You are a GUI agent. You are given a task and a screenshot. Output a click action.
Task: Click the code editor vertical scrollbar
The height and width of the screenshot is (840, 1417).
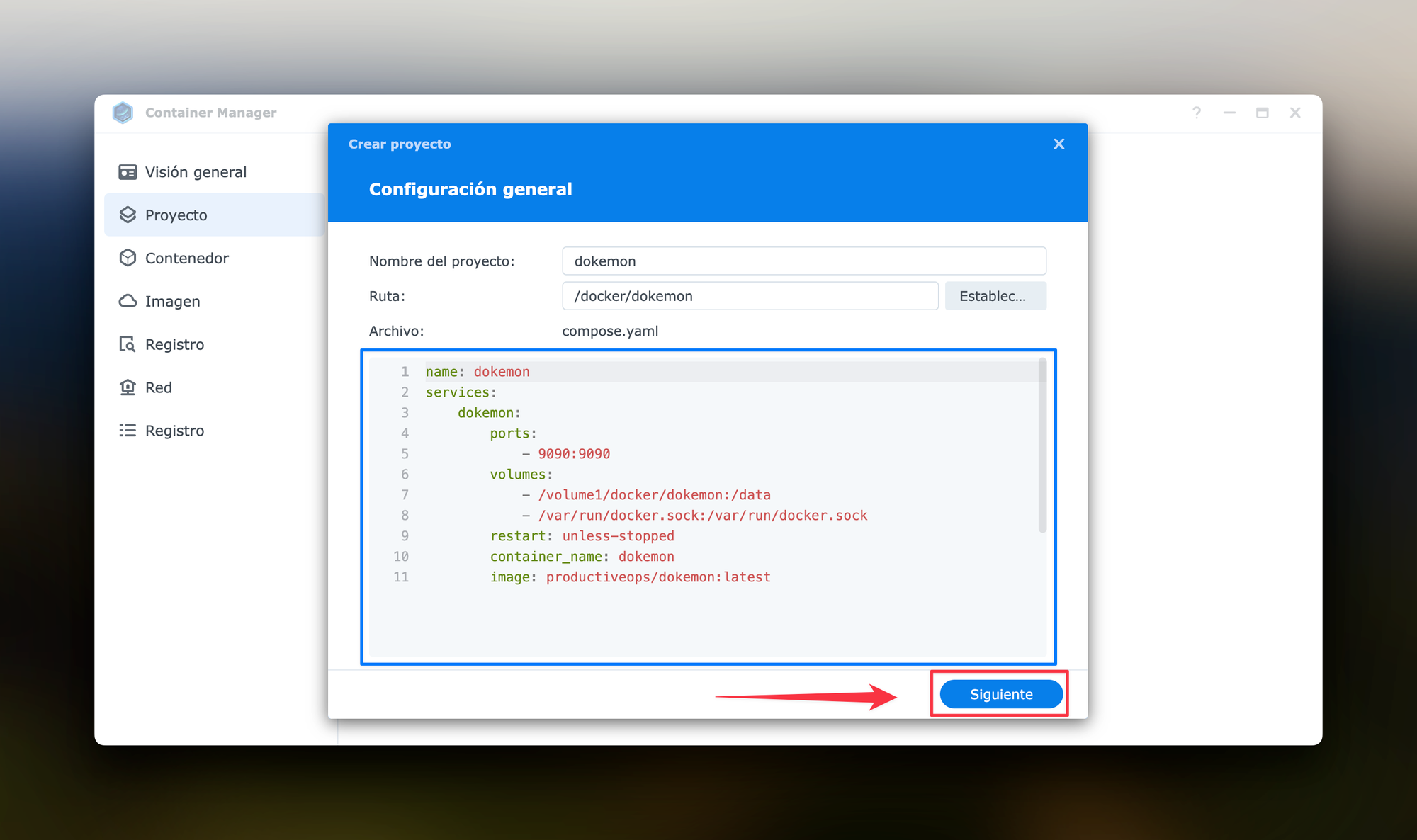(1042, 446)
